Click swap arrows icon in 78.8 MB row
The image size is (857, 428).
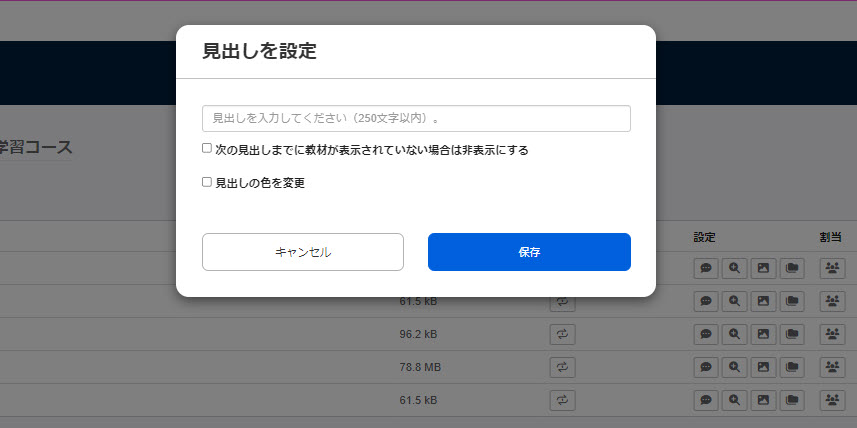[x=562, y=367]
